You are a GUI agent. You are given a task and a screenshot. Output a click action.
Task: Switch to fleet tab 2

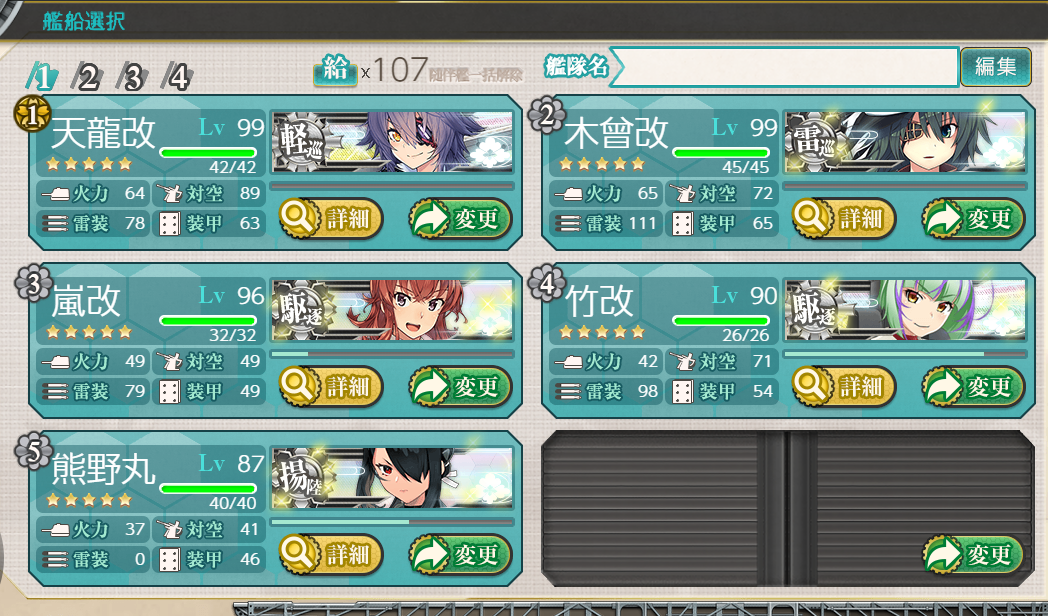pos(88,76)
